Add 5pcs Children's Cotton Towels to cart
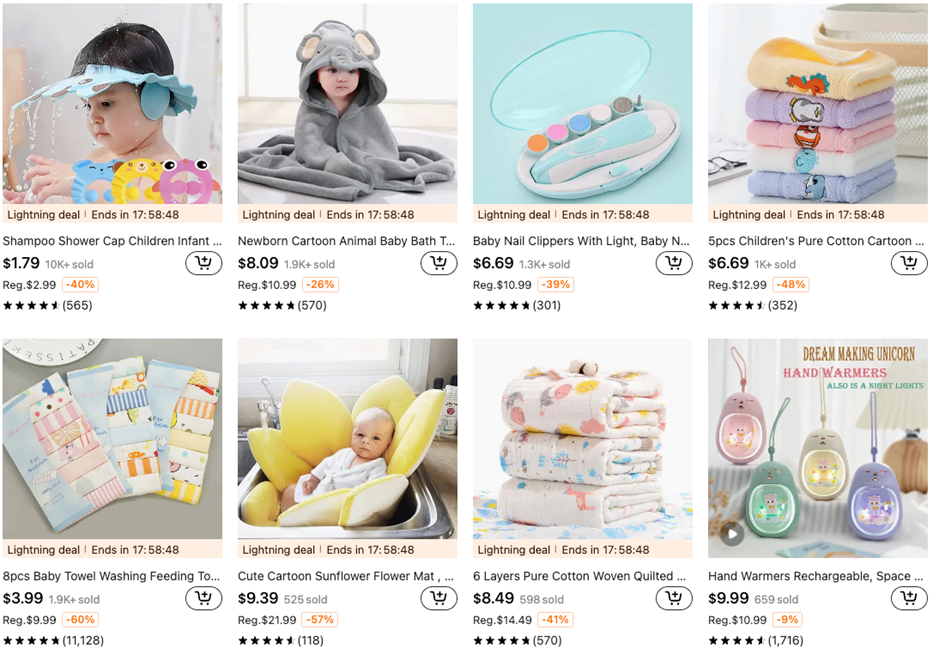 click(x=909, y=262)
